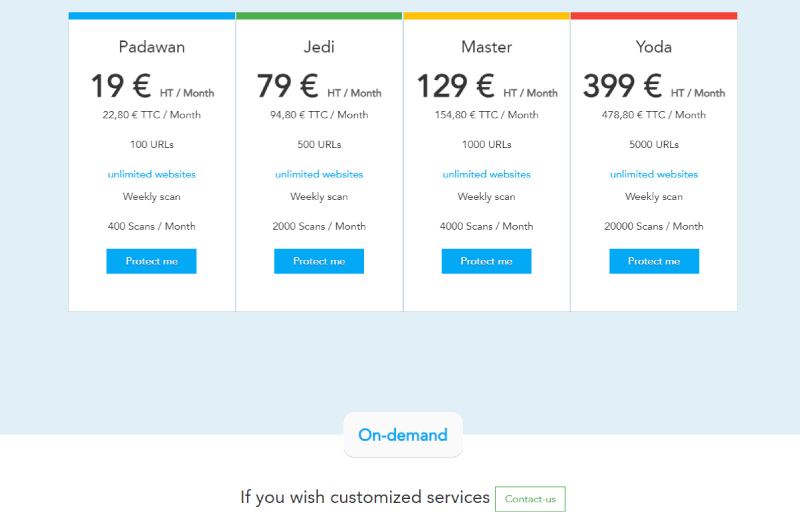Open the Contact-us button
The width and height of the screenshot is (800, 530).
530,499
